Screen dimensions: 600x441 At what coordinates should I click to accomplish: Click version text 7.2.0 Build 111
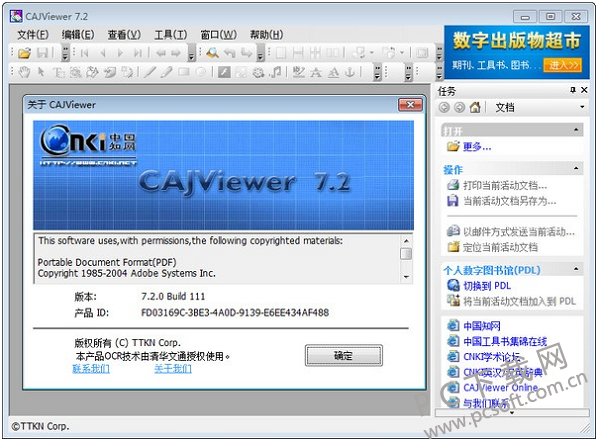173,296
